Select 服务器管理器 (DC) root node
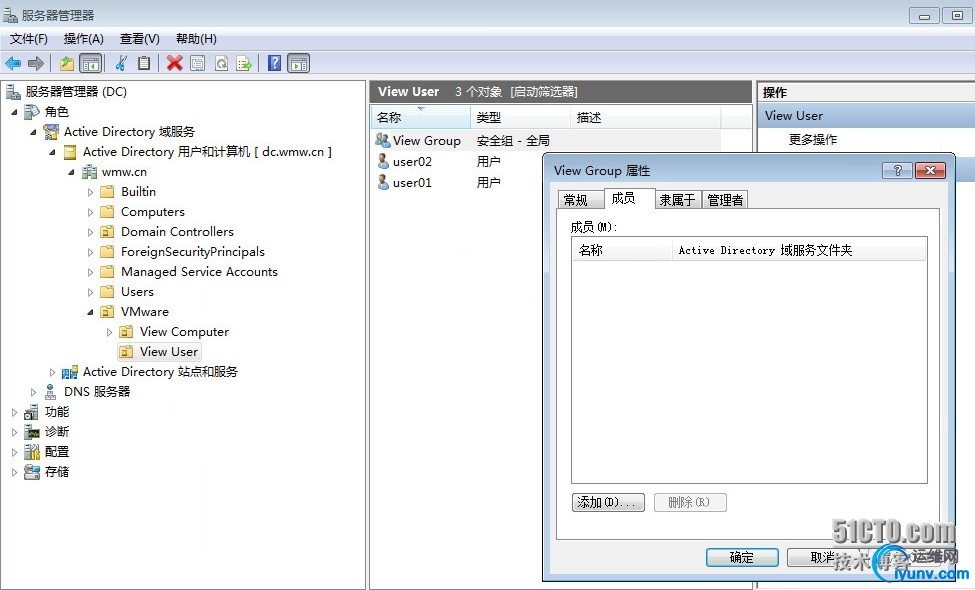This screenshot has height=590, width=975. [75, 92]
